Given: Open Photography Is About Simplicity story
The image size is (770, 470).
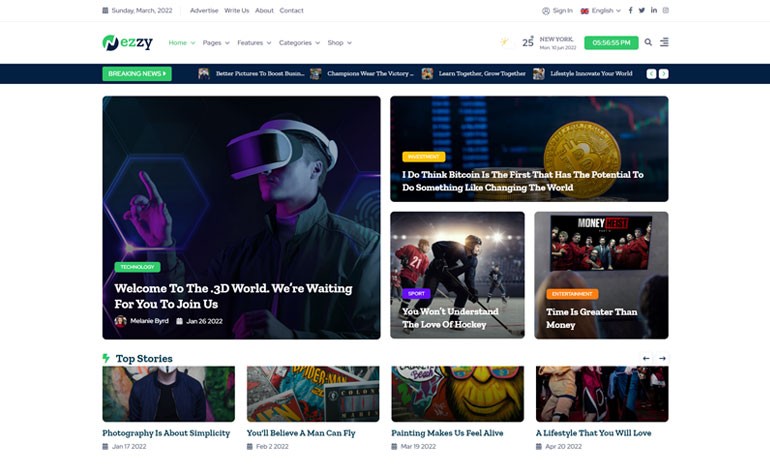Looking at the screenshot, I should pos(166,433).
